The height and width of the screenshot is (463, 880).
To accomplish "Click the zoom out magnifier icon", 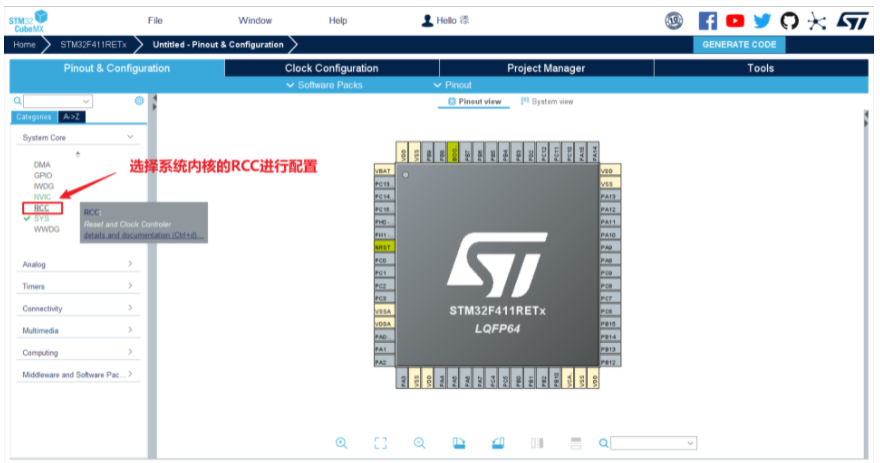I will pyautogui.click(x=419, y=443).
